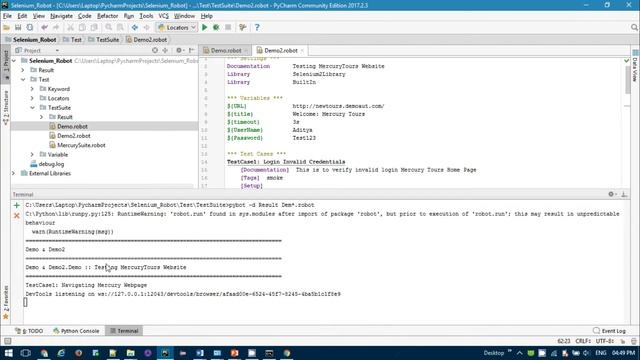Screen dimensions: 640x360
Task: Expand the top-level Result folder
Action: [x=23, y=70]
